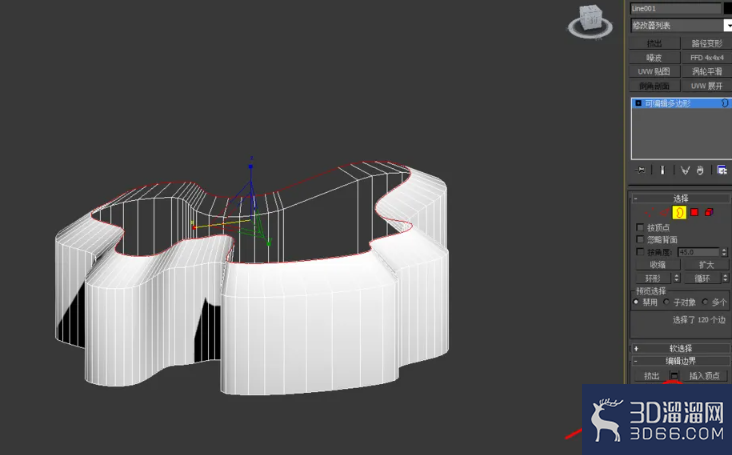Click 挤出 button in 编辑边界

652,376
